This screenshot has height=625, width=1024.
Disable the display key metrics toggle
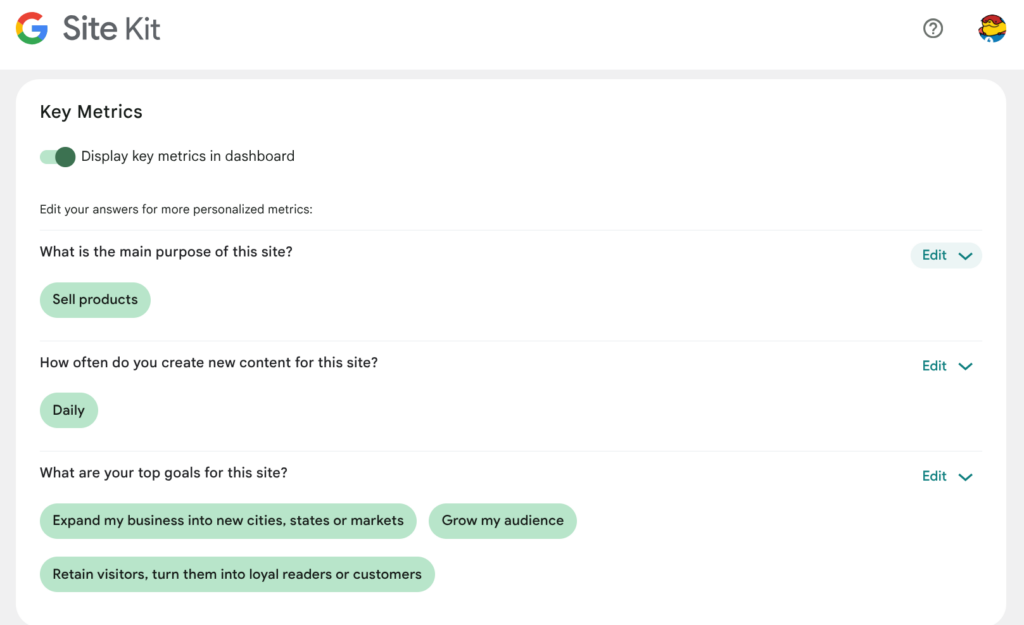pos(57,157)
